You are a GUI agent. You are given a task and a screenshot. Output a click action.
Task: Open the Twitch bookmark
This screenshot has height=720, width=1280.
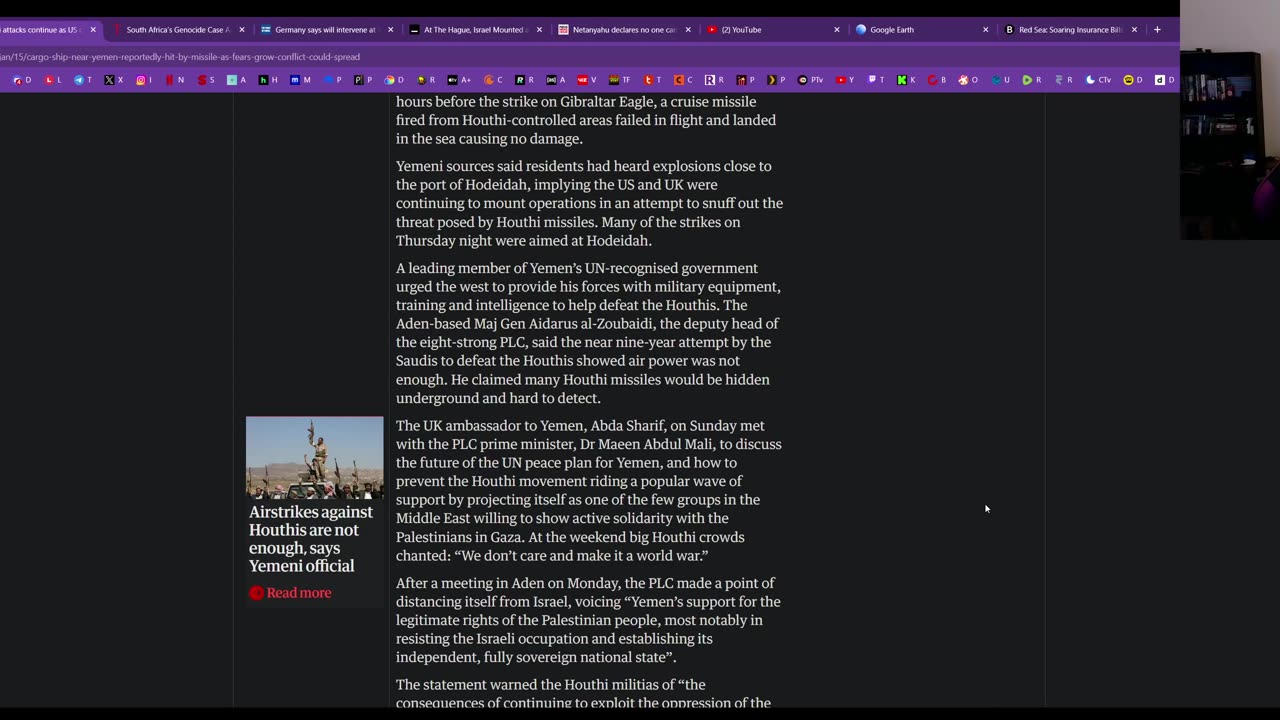(x=876, y=80)
